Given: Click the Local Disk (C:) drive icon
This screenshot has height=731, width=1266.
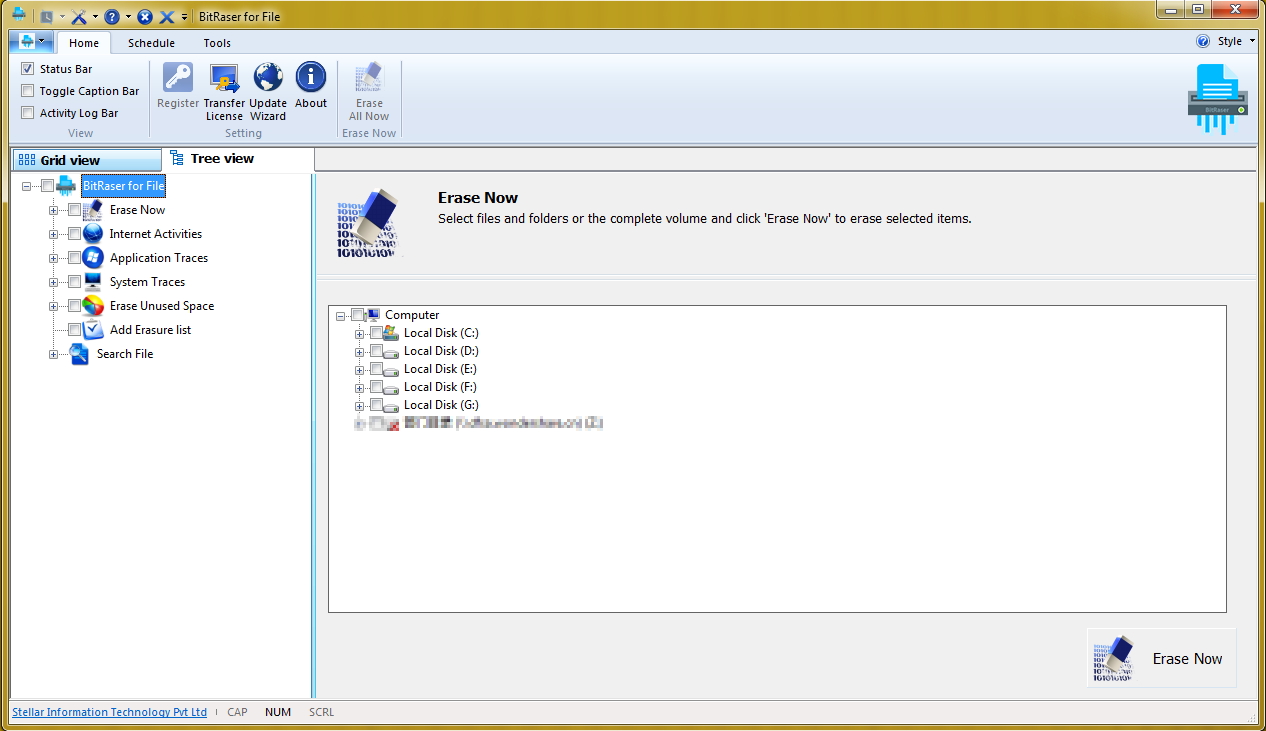Looking at the screenshot, I should [391, 333].
